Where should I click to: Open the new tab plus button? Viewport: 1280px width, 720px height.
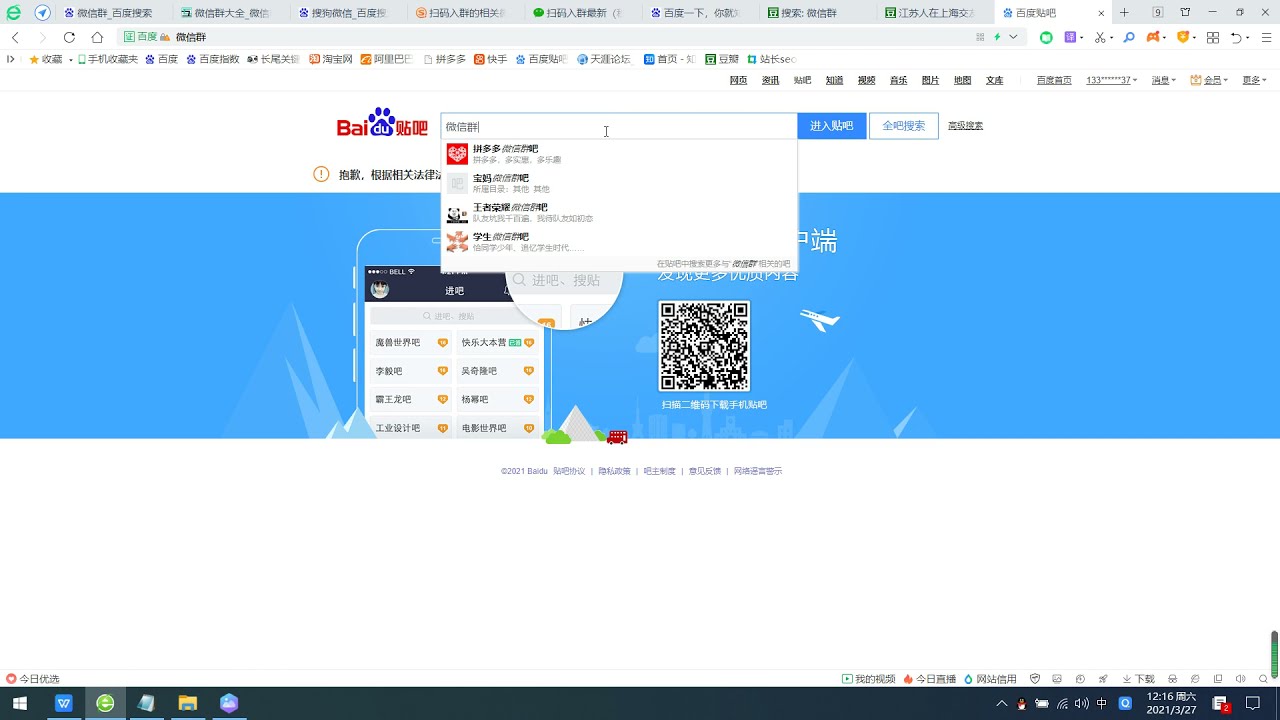1124,13
